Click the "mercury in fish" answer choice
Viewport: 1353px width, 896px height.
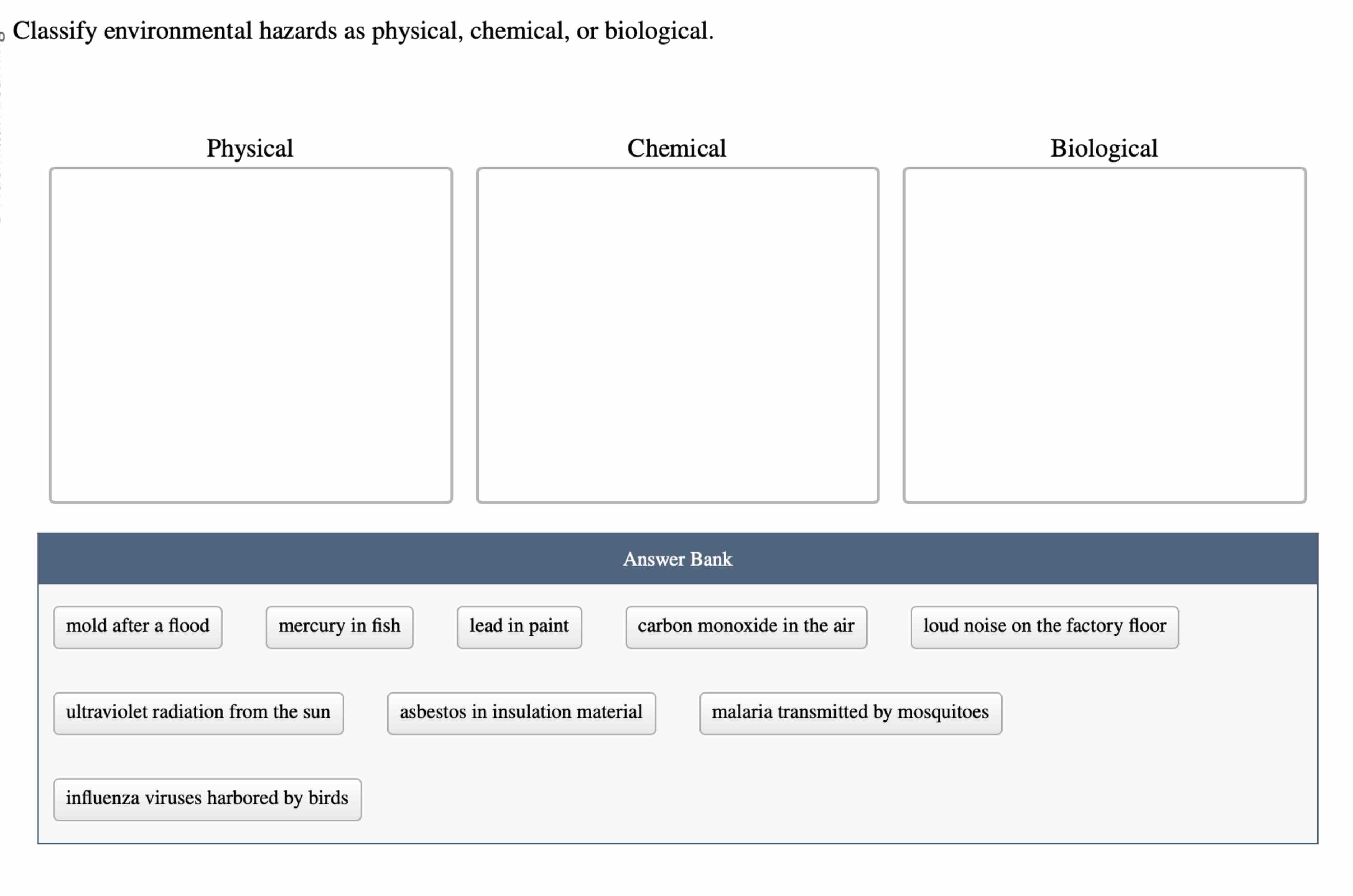point(340,626)
